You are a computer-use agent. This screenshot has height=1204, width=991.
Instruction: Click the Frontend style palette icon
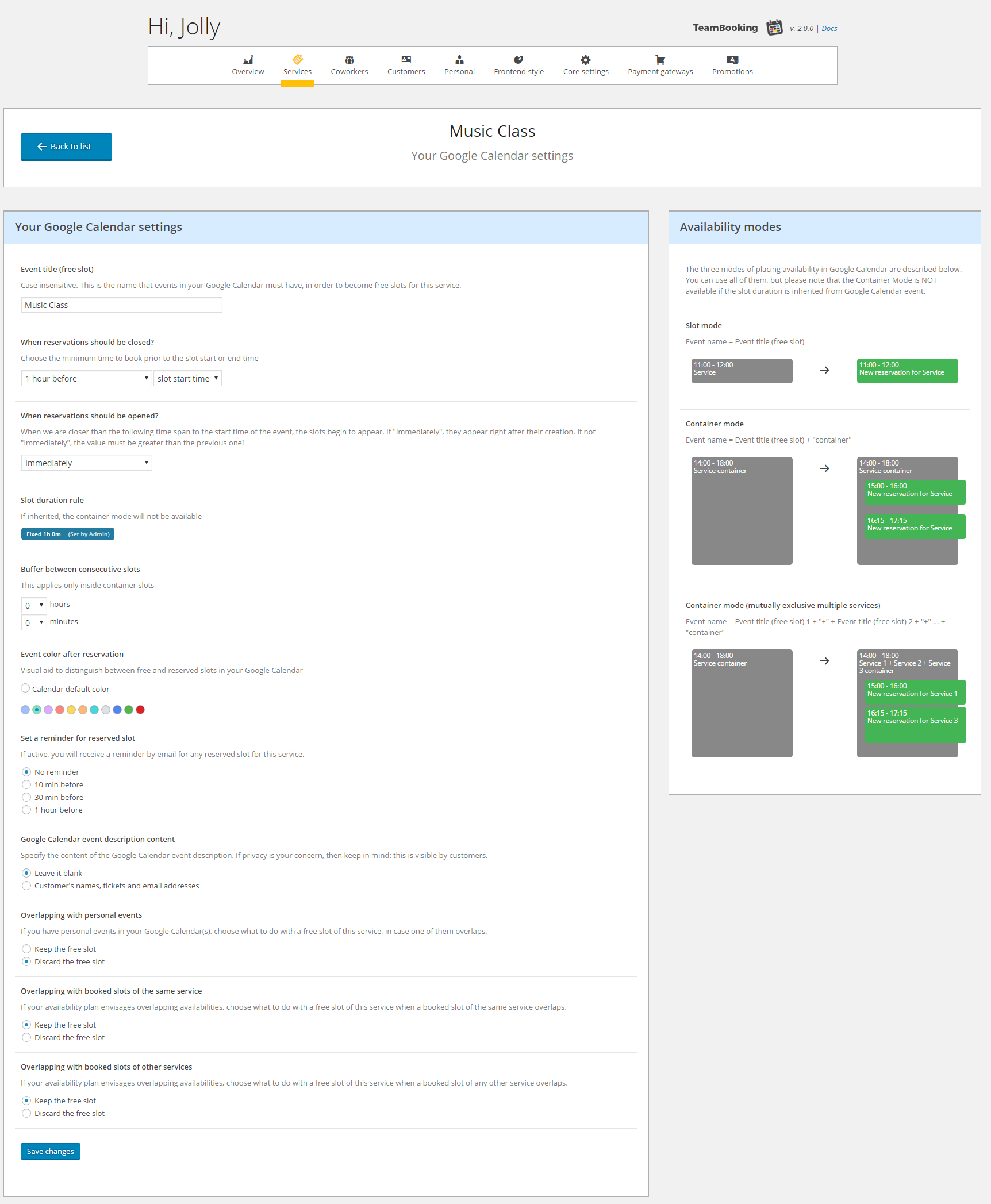[x=518, y=60]
